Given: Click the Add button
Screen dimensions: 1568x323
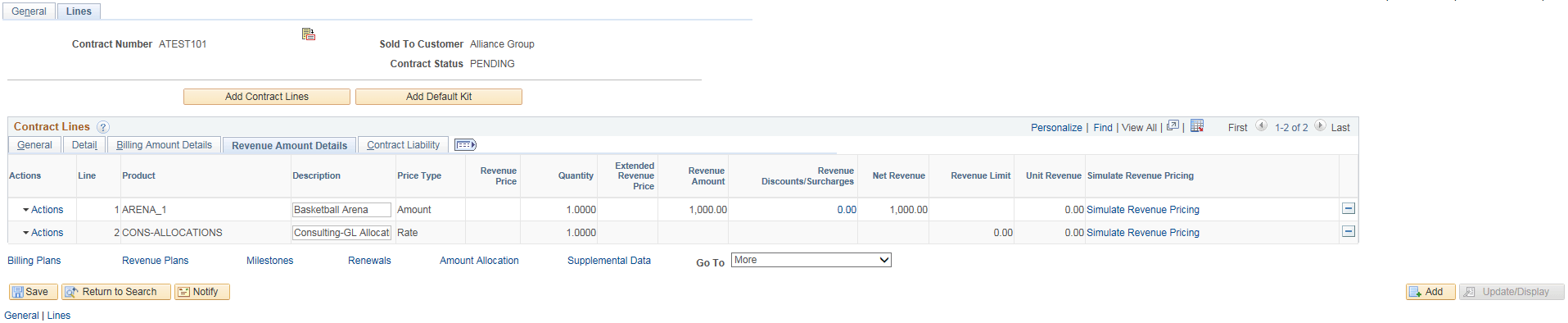Looking at the screenshot, I should (1430, 292).
